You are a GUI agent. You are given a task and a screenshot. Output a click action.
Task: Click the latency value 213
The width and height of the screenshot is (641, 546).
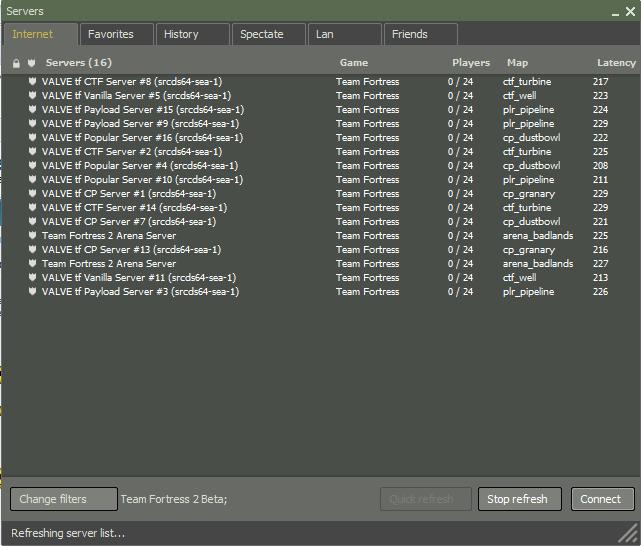[x=600, y=277]
